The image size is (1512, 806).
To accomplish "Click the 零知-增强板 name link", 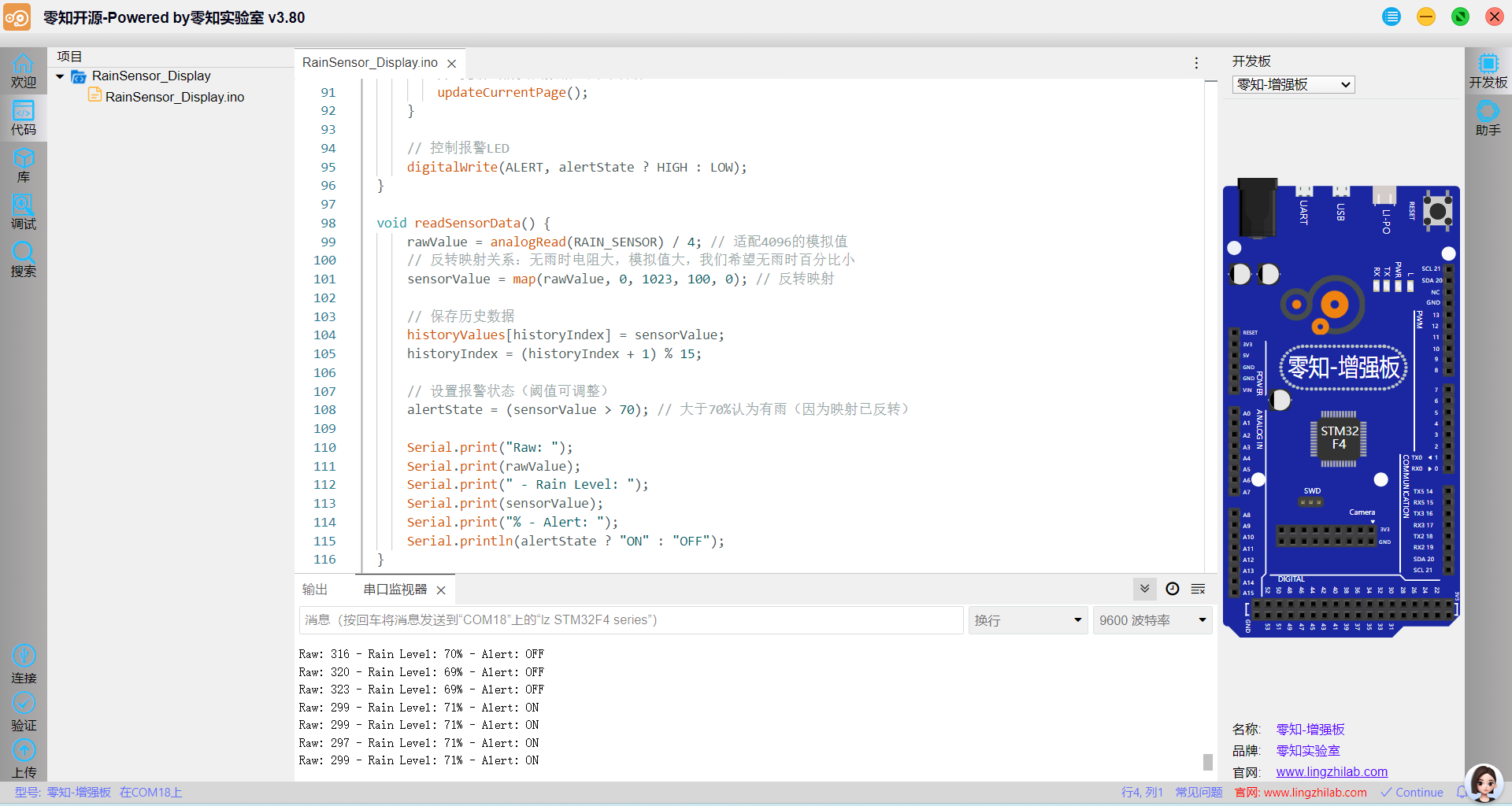I will pos(1310,730).
